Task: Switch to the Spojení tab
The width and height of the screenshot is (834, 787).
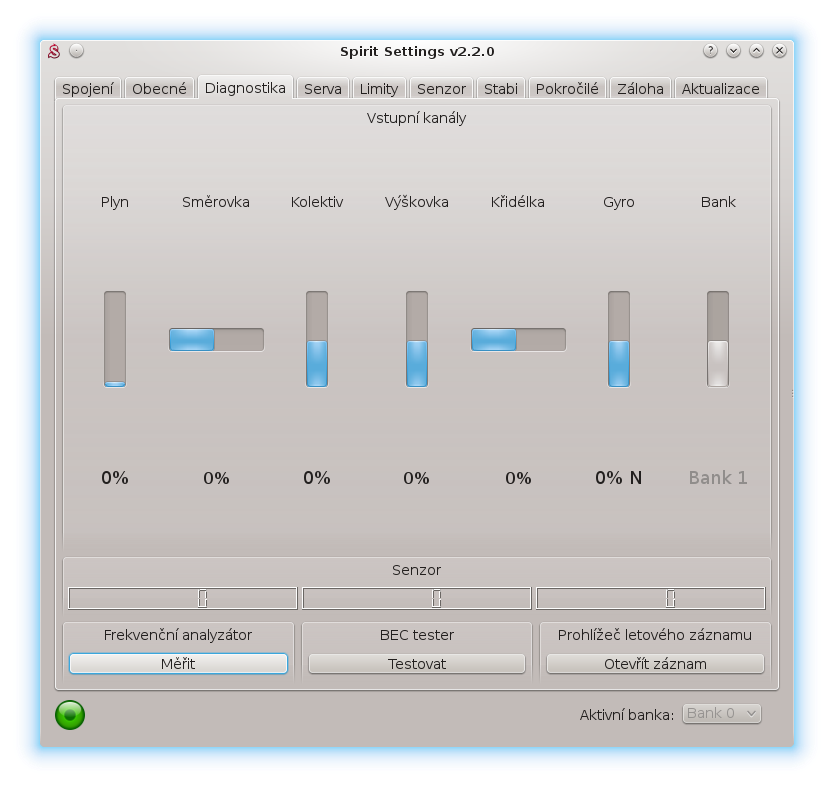Action: pyautogui.click(x=88, y=88)
